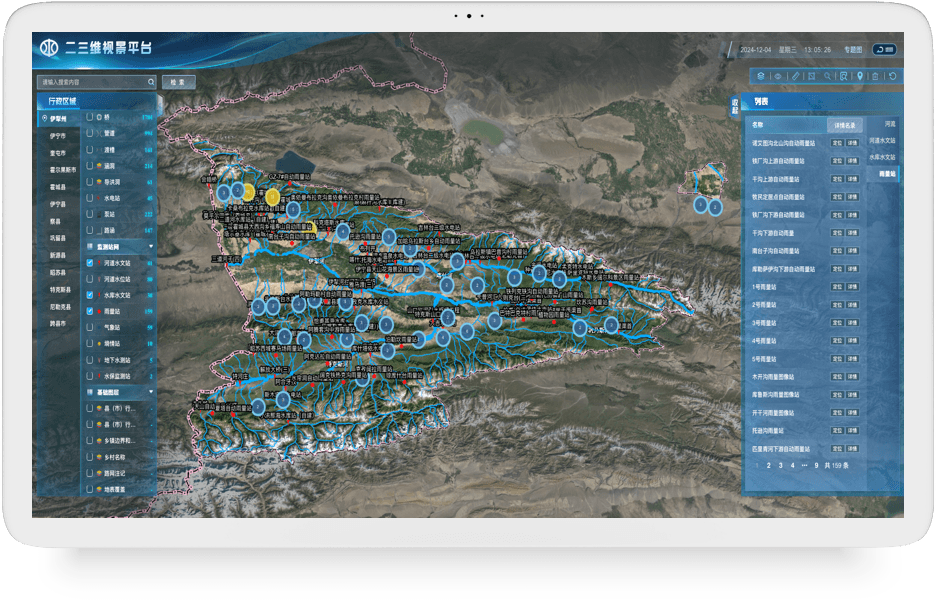Viewport: 936px width, 600px height.
Task: Switch to the 河道水文站 list tab
Action: click(x=882, y=140)
